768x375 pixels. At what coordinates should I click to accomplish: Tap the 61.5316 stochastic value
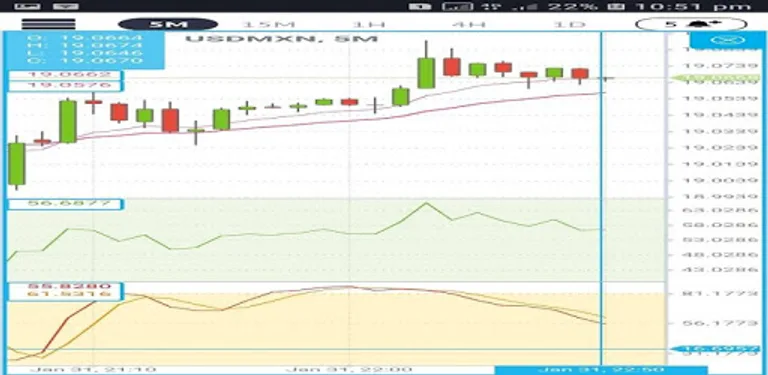pyautogui.click(x=69, y=294)
